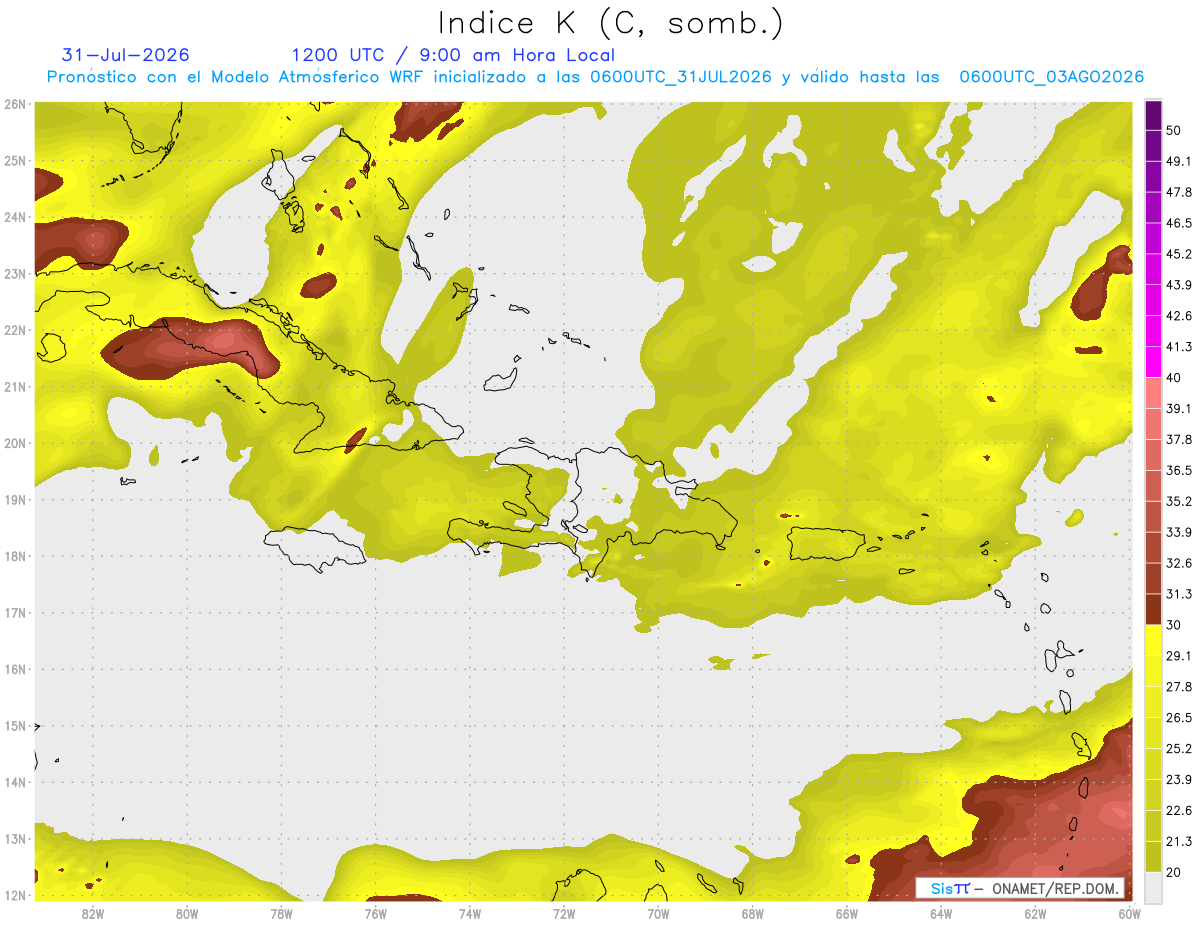The height and width of the screenshot is (927, 1200).
Task: Click colorbar label "21.3"
Action: (x=1179, y=840)
